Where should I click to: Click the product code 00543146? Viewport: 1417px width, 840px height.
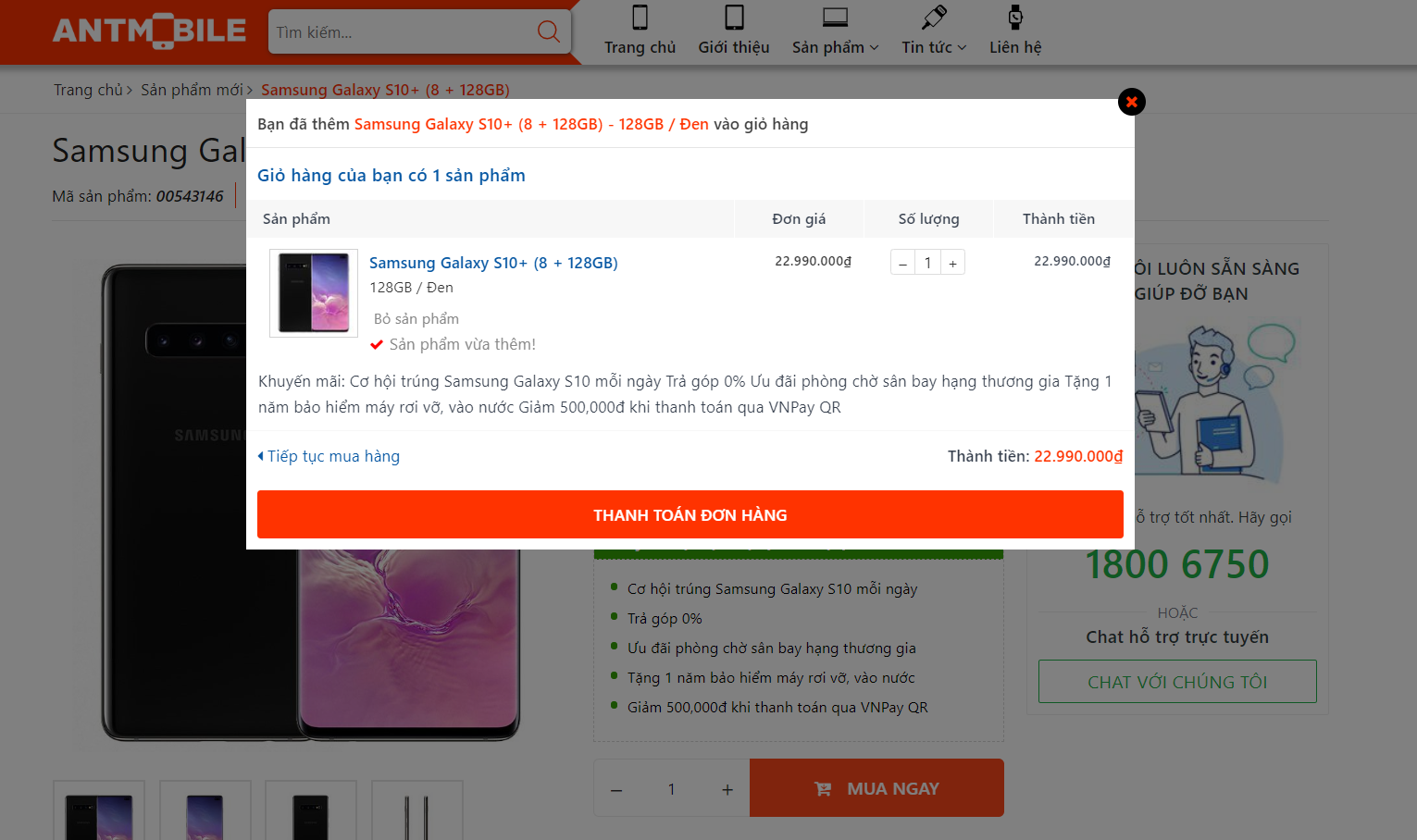pos(190,196)
